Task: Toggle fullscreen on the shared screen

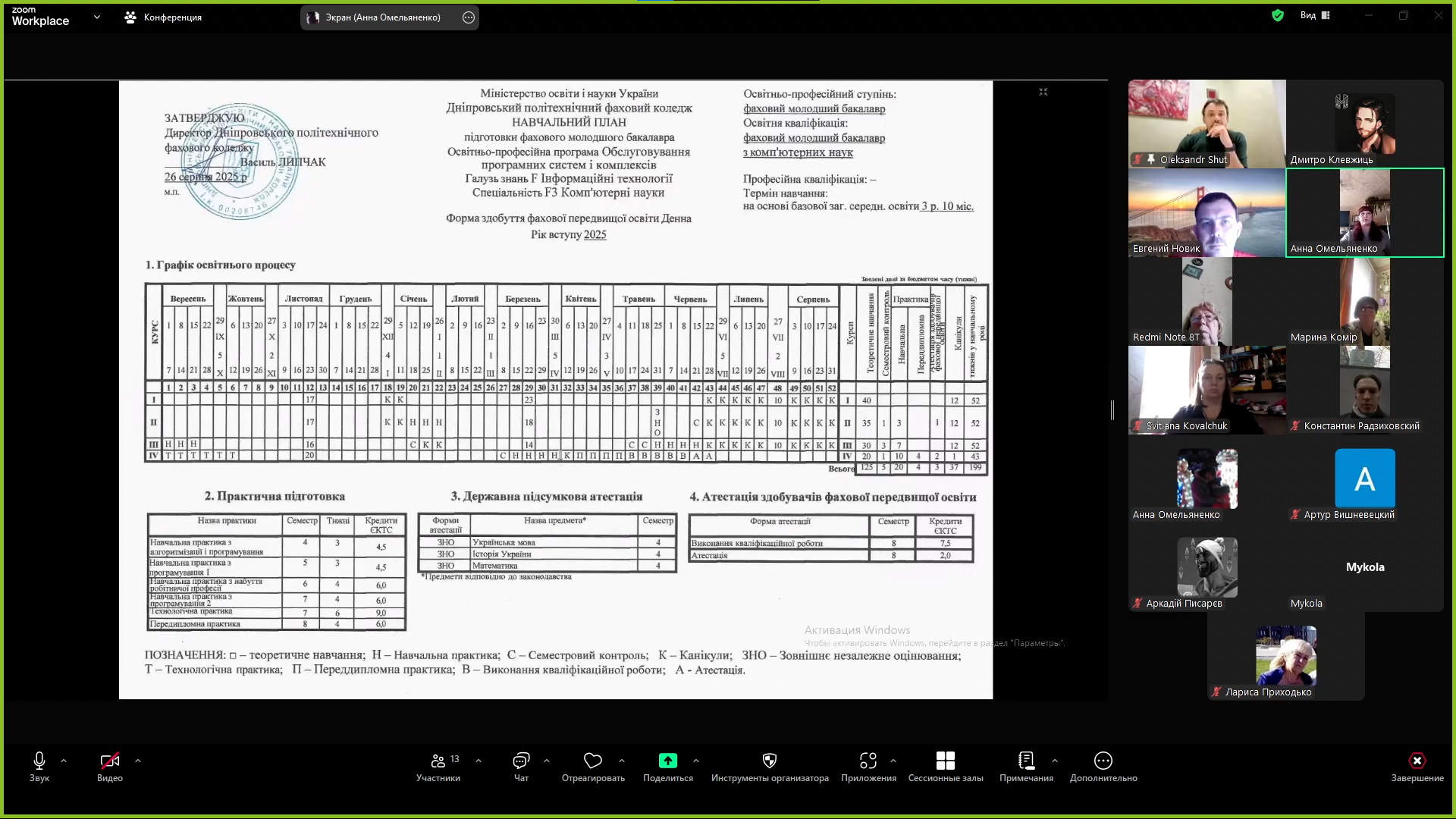Action: 1043,92
